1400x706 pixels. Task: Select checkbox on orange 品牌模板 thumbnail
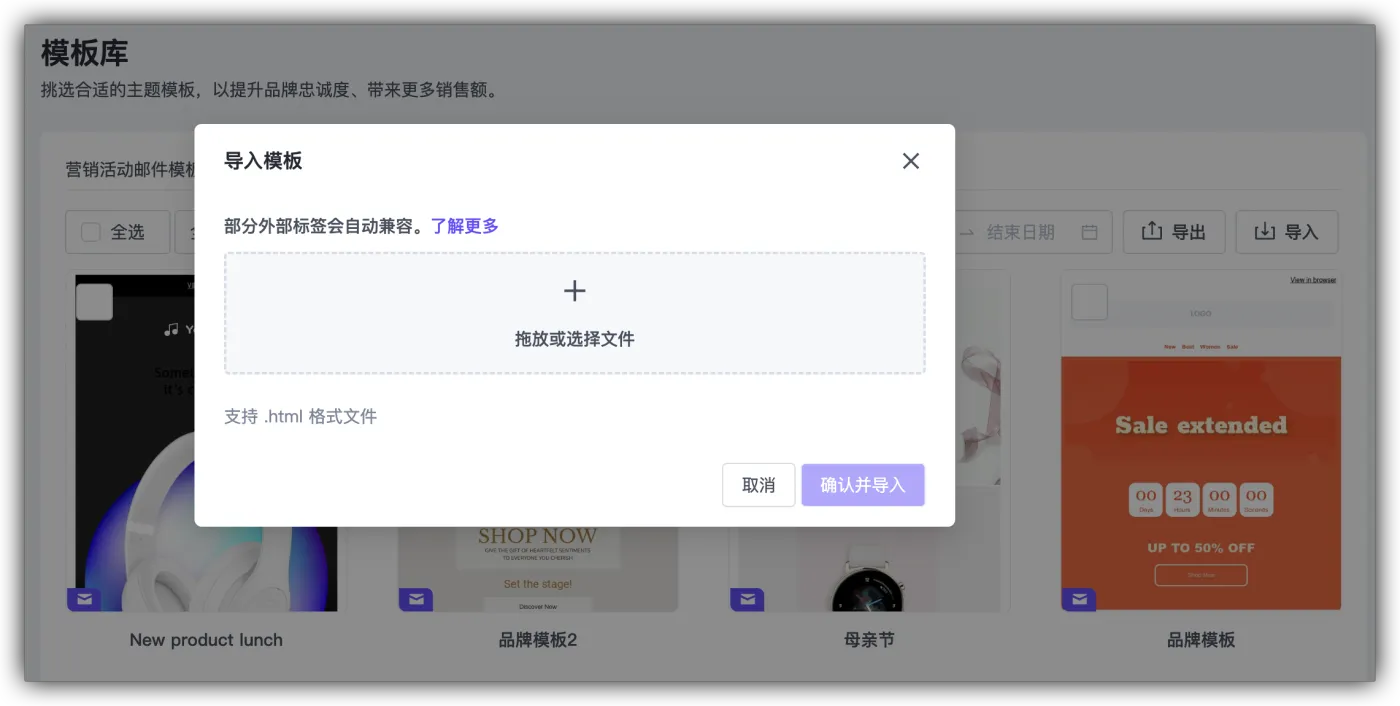click(x=1089, y=302)
